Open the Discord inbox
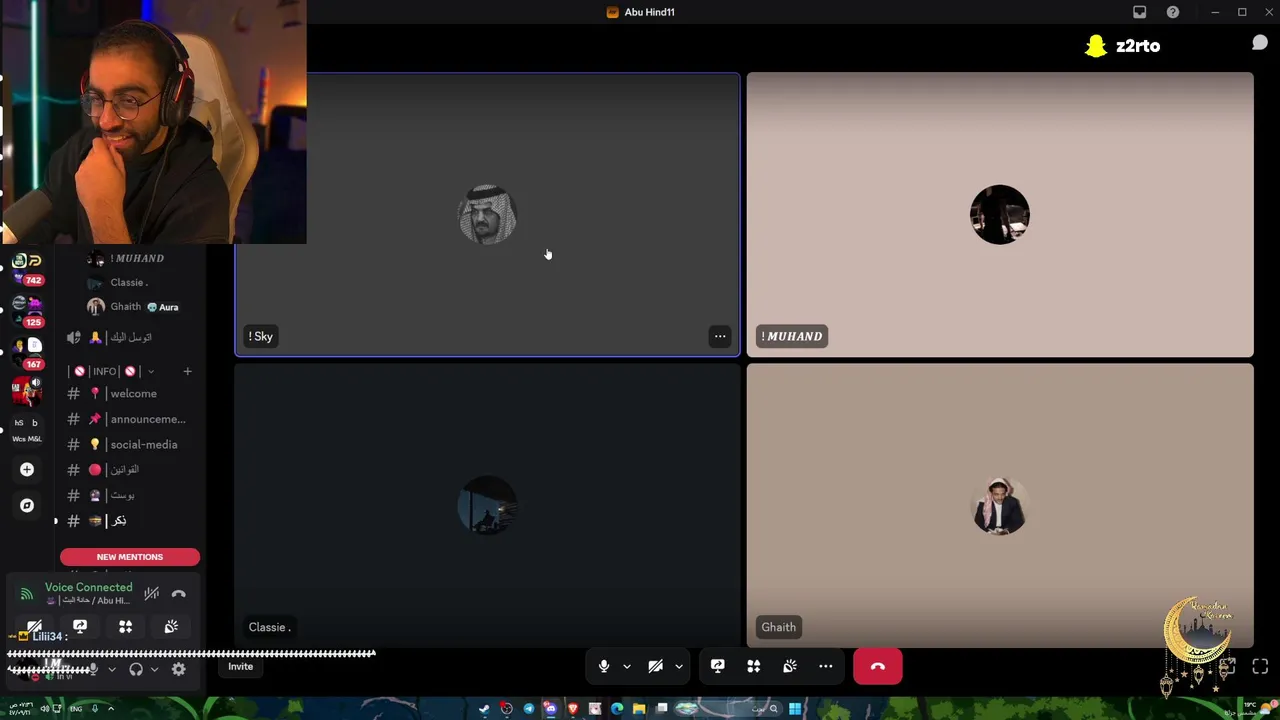Screen dimensions: 1280x720 [1139, 12]
